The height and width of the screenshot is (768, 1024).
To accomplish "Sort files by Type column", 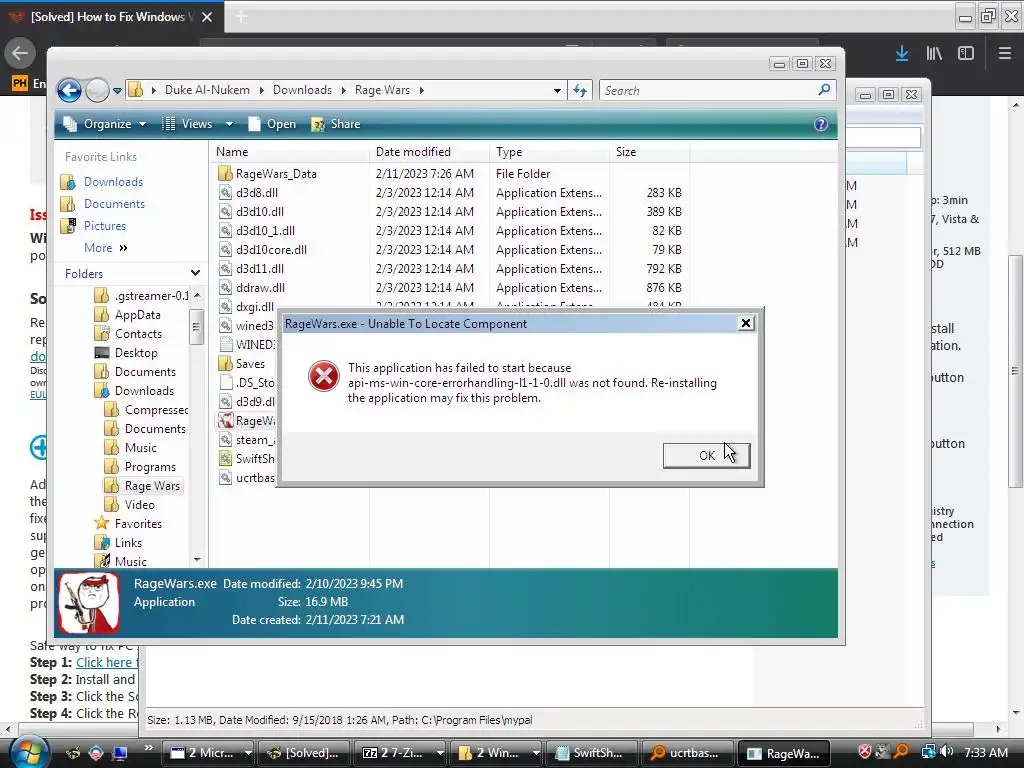I will [x=549, y=152].
